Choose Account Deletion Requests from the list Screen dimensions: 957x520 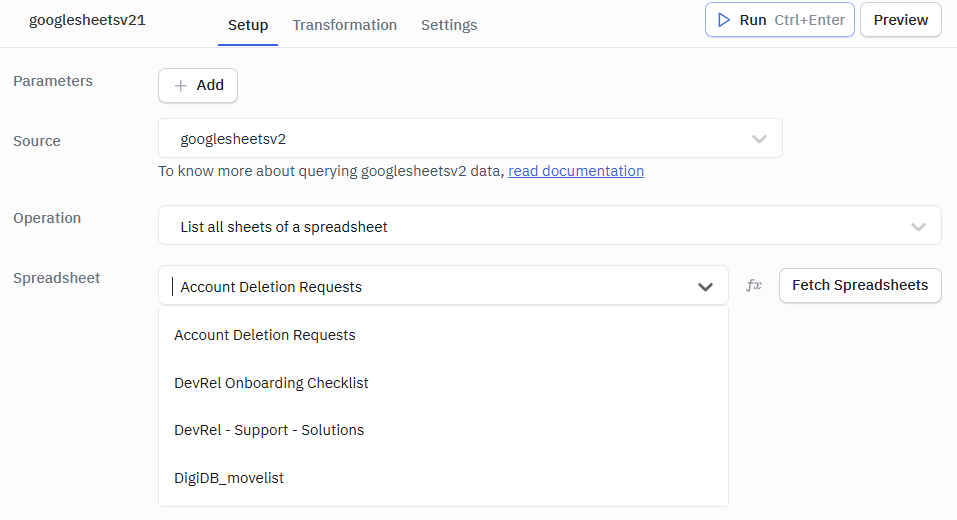click(443, 335)
